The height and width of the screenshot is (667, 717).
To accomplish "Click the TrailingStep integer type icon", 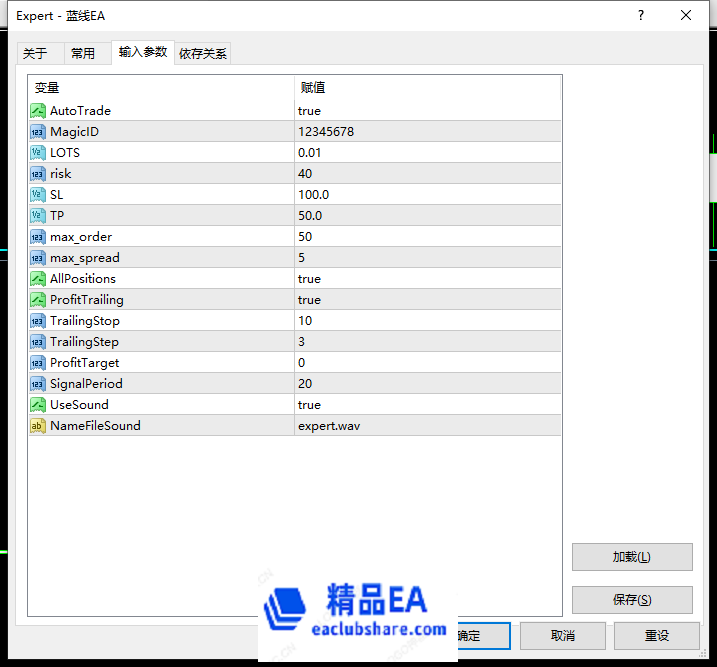I will (38, 342).
